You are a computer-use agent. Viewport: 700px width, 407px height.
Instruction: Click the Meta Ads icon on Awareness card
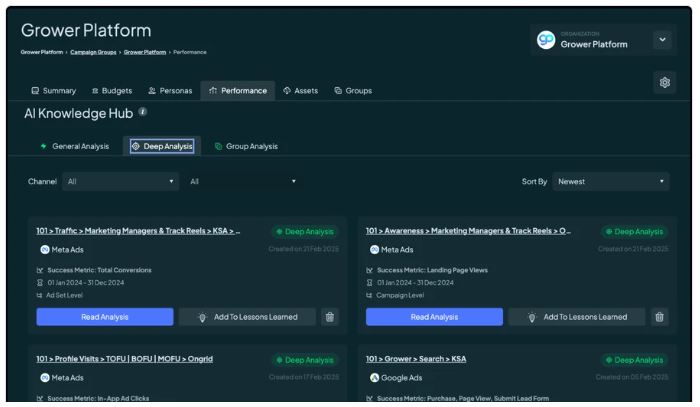click(x=375, y=249)
